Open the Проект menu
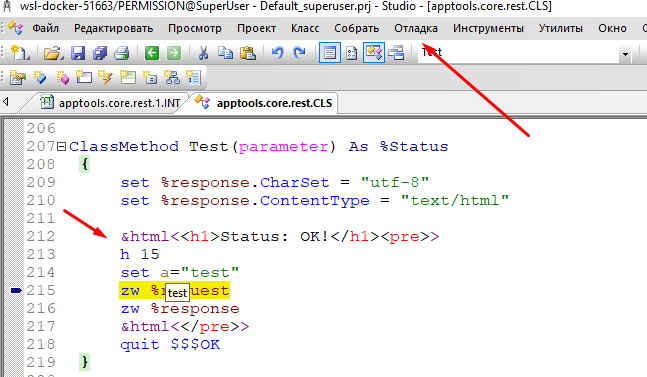 tap(256, 28)
